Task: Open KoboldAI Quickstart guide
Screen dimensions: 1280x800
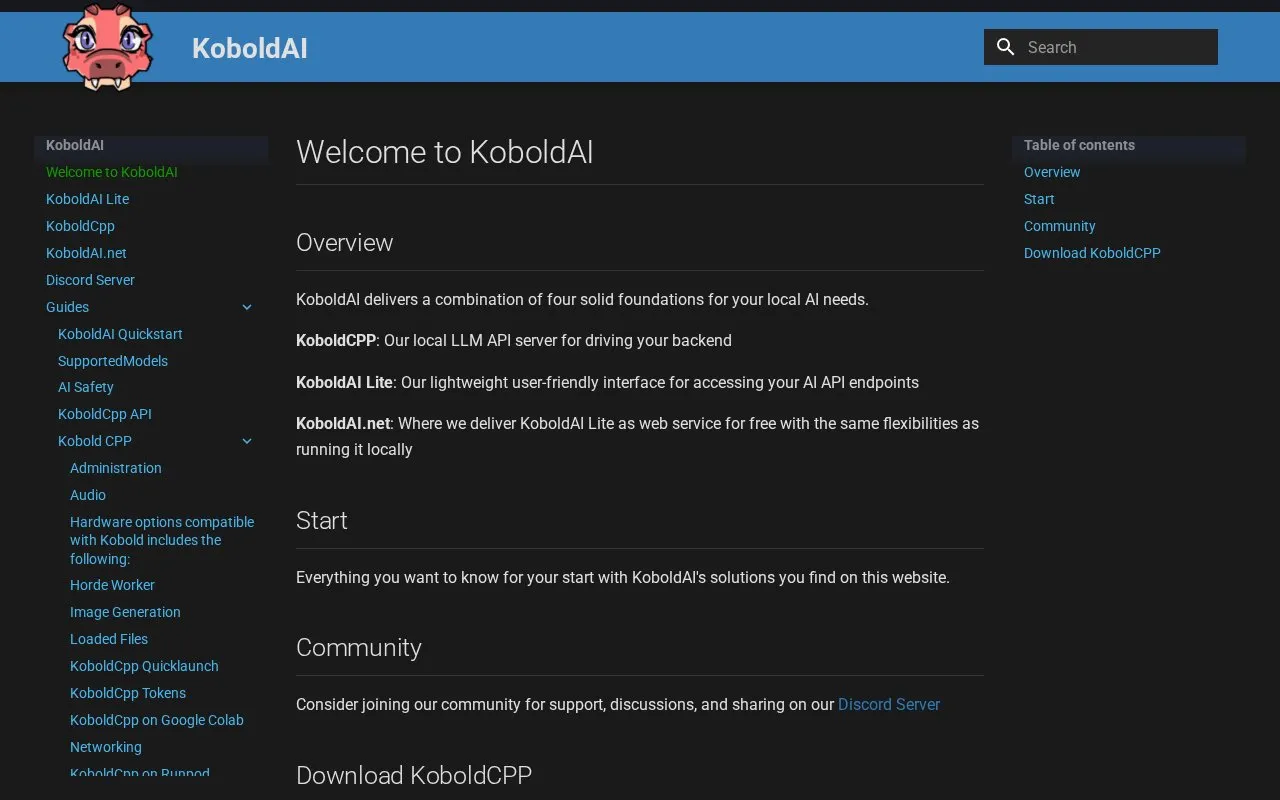Action: 120,334
